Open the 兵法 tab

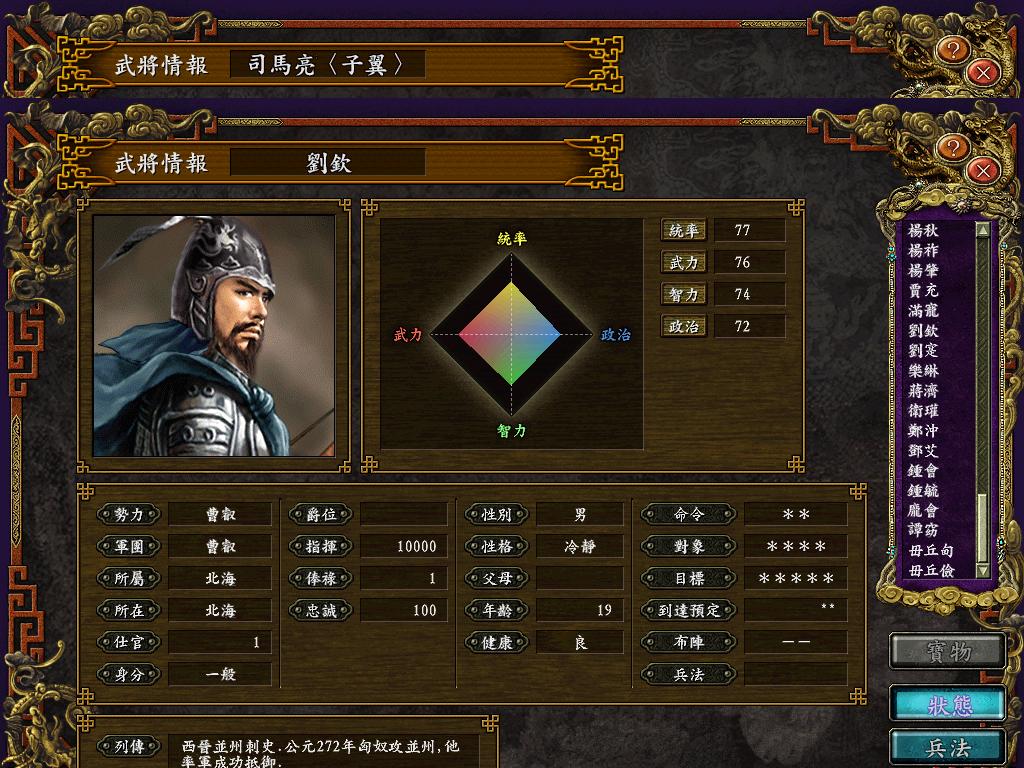pyautogui.click(x=948, y=748)
